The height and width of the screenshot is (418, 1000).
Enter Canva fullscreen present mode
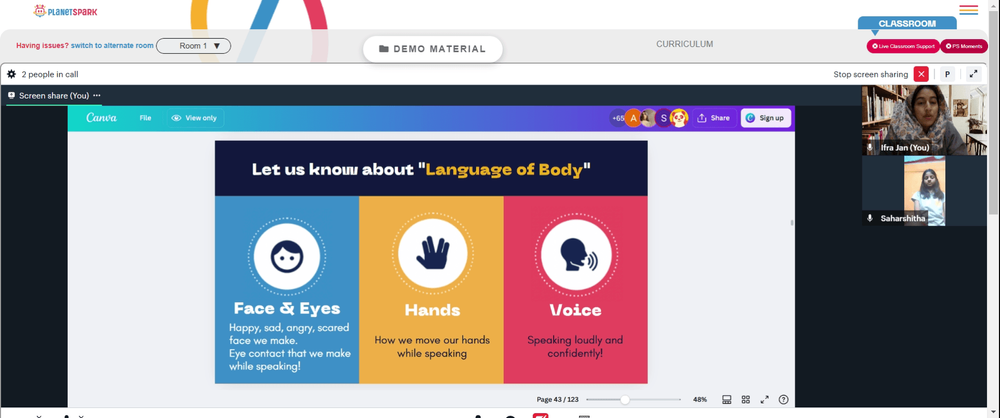point(765,399)
